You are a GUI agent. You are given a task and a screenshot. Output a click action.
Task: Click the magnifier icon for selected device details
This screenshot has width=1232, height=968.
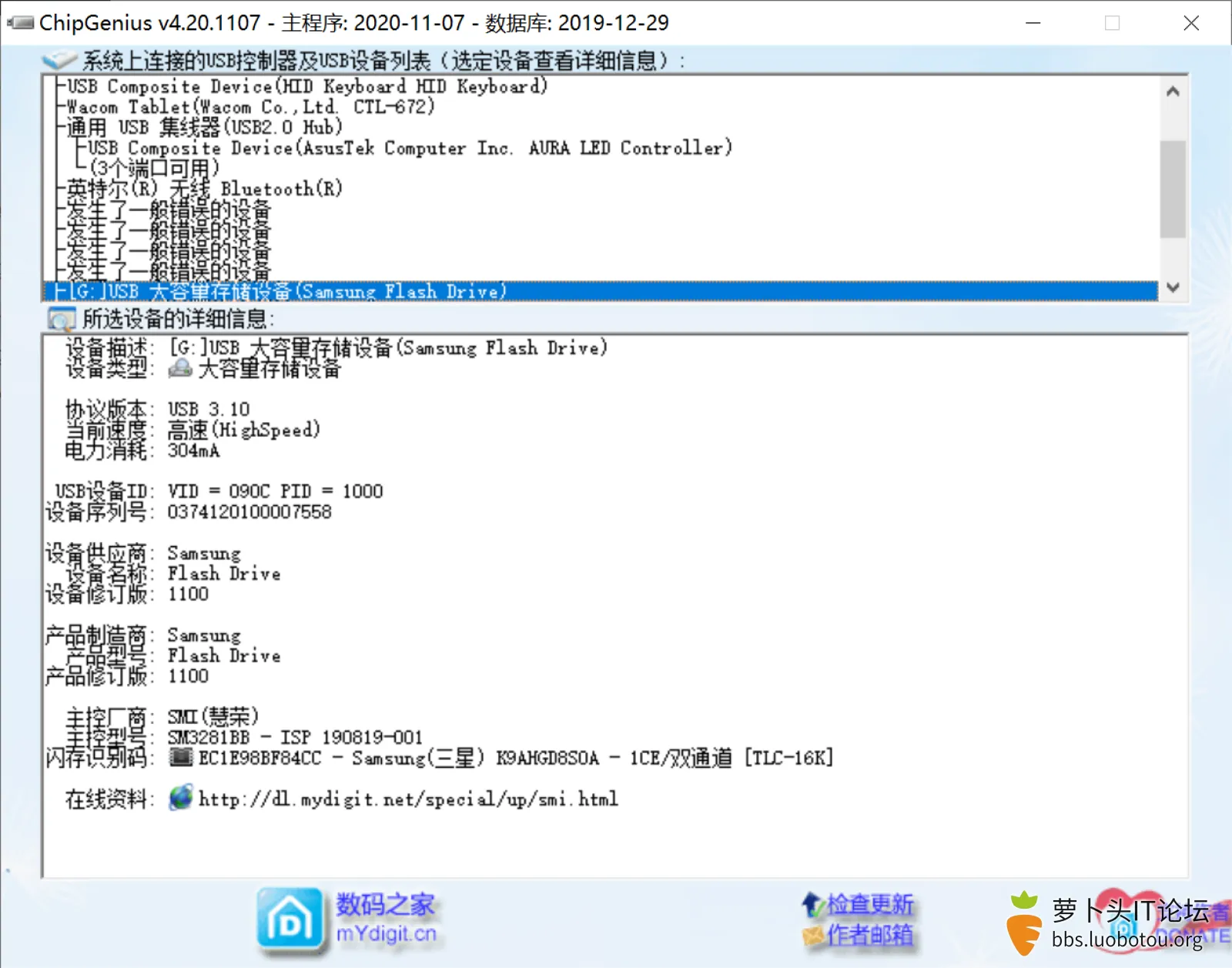tap(61, 319)
